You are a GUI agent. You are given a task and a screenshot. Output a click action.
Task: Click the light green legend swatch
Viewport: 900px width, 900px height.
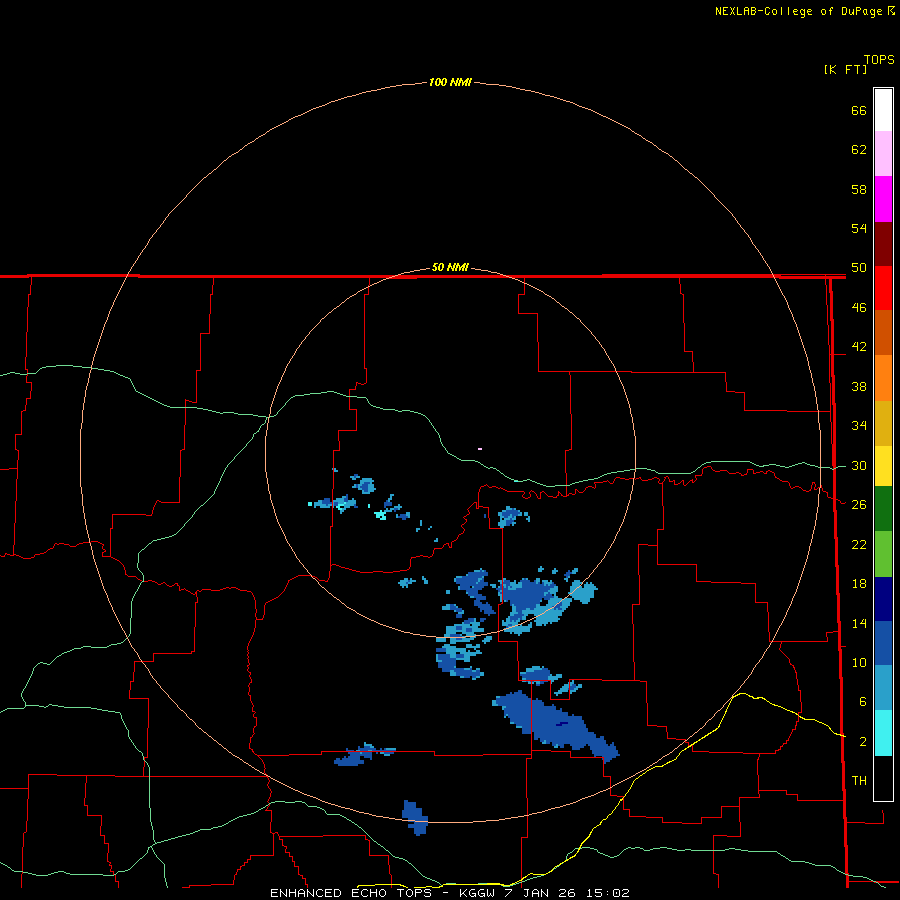coord(883,554)
